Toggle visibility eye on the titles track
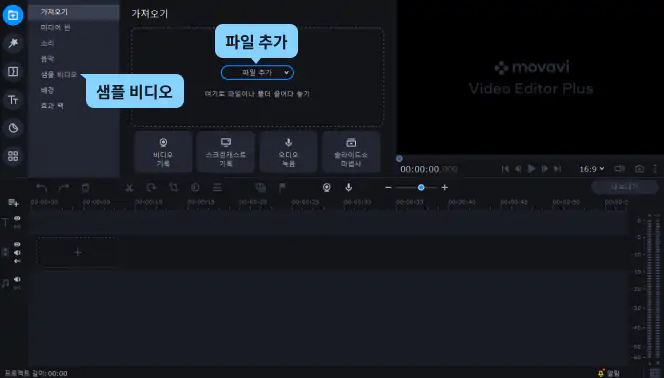 17,218
